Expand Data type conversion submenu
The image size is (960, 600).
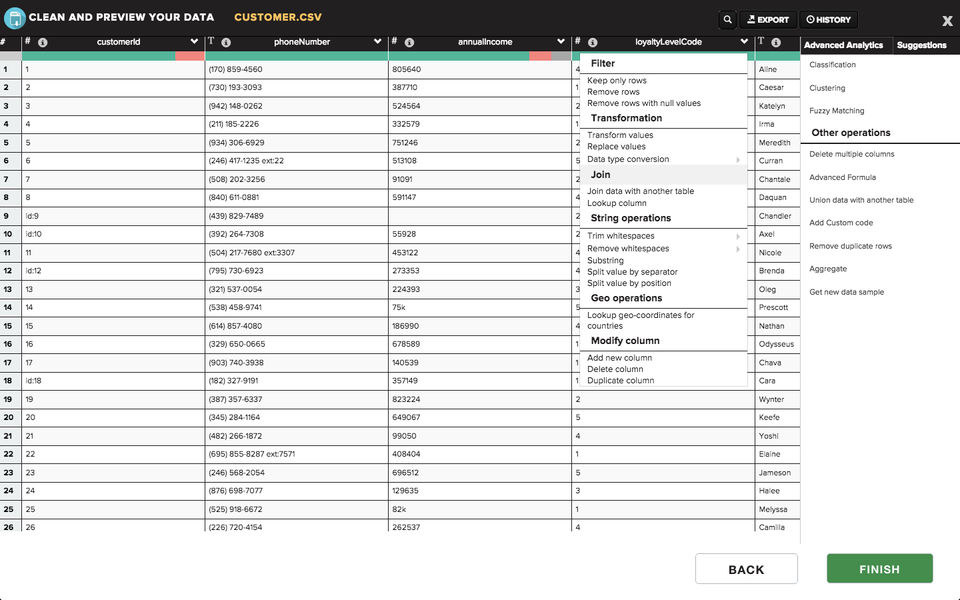coord(738,160)
